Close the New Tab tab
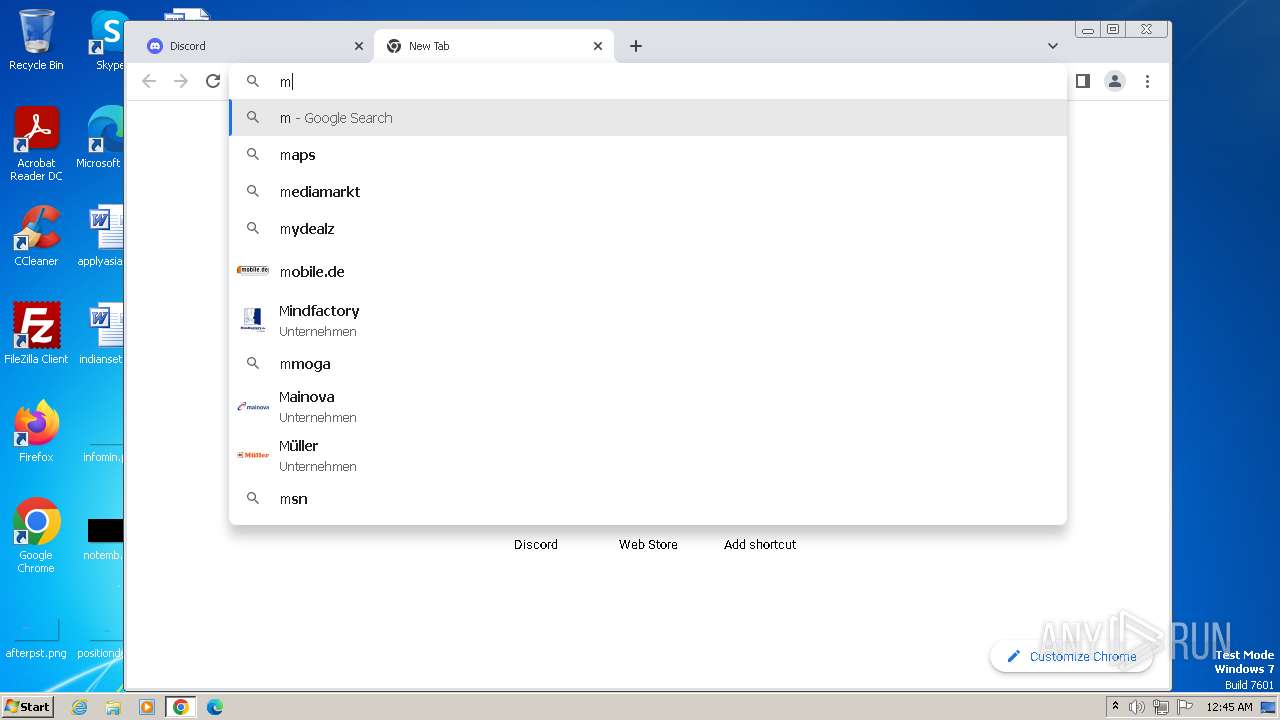The image size is (1280, 720). 598,46
